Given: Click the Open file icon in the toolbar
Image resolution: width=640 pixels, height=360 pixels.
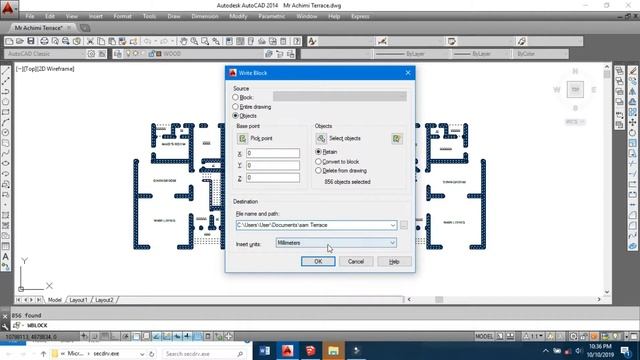Looking at the screenshot, I should coord(20,41).
